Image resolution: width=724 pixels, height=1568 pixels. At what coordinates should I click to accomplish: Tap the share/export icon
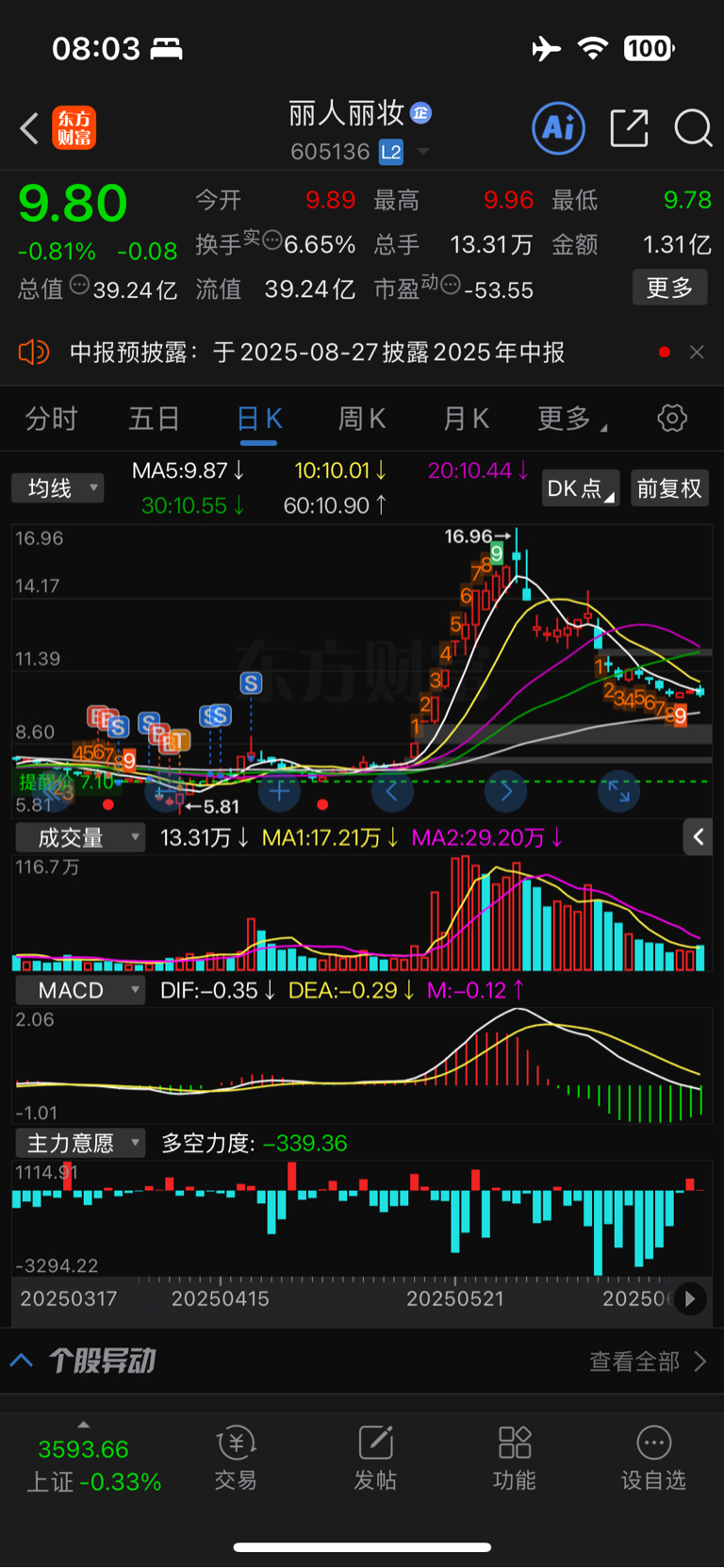[x=629, y=128]
